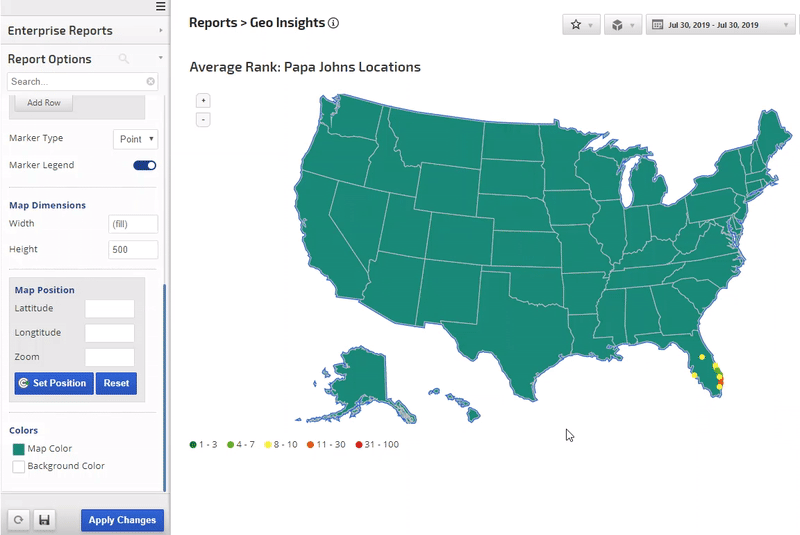Toggle the Marker Legend switch
Screen dimensions: 800x535
(x=145, y=166)
